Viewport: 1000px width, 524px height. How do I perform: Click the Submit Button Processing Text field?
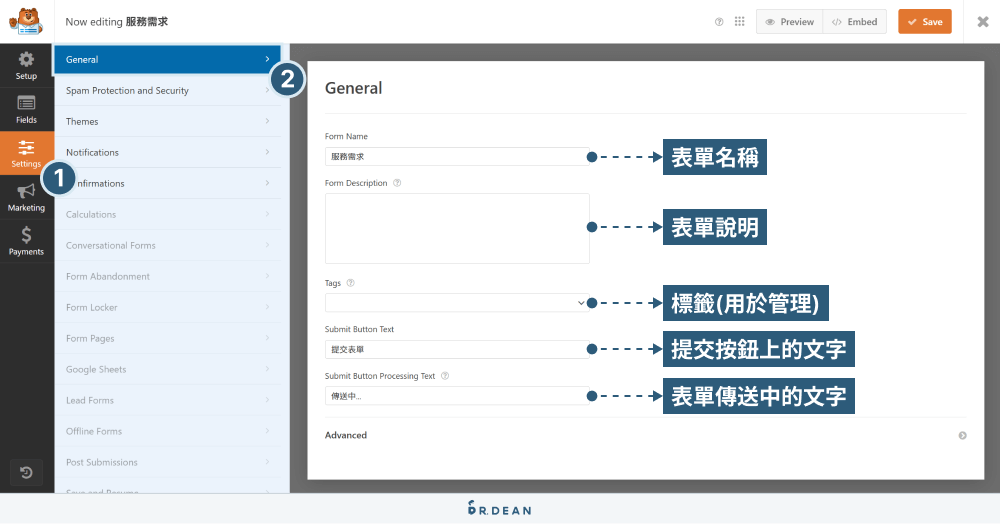click(x=457, y=396)
